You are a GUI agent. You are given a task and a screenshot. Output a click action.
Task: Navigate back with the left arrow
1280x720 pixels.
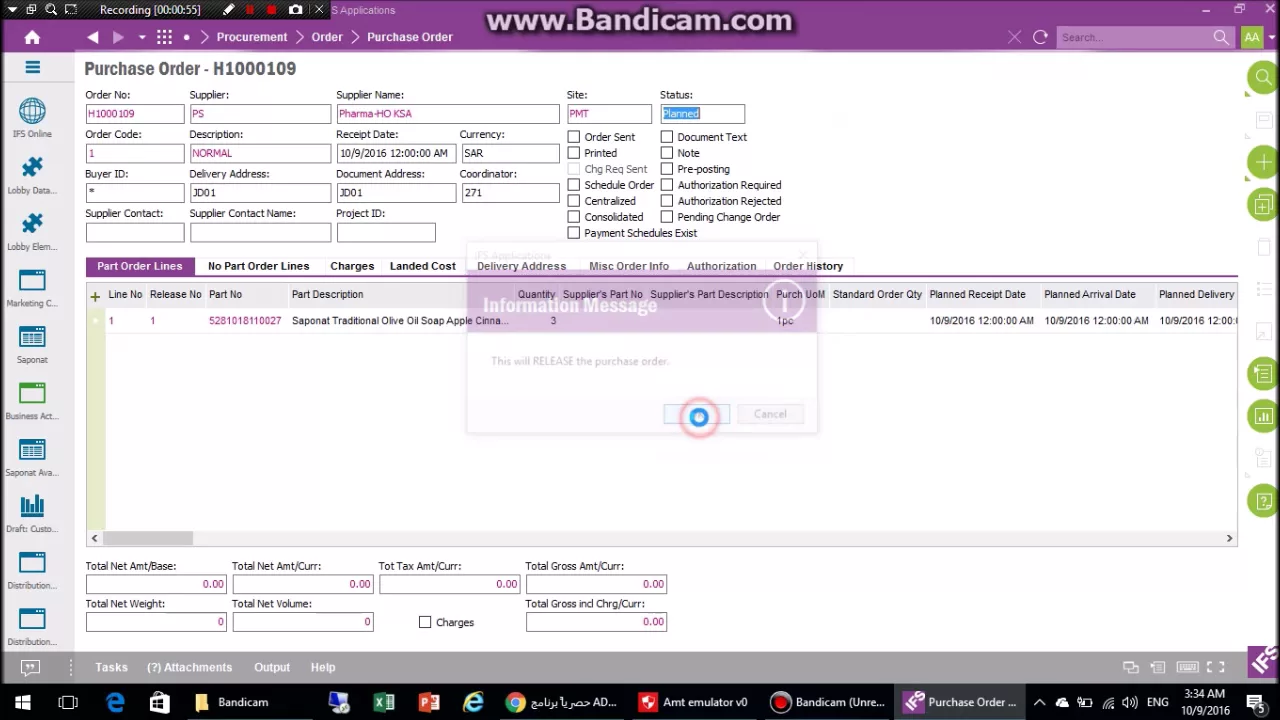point(92,37)
